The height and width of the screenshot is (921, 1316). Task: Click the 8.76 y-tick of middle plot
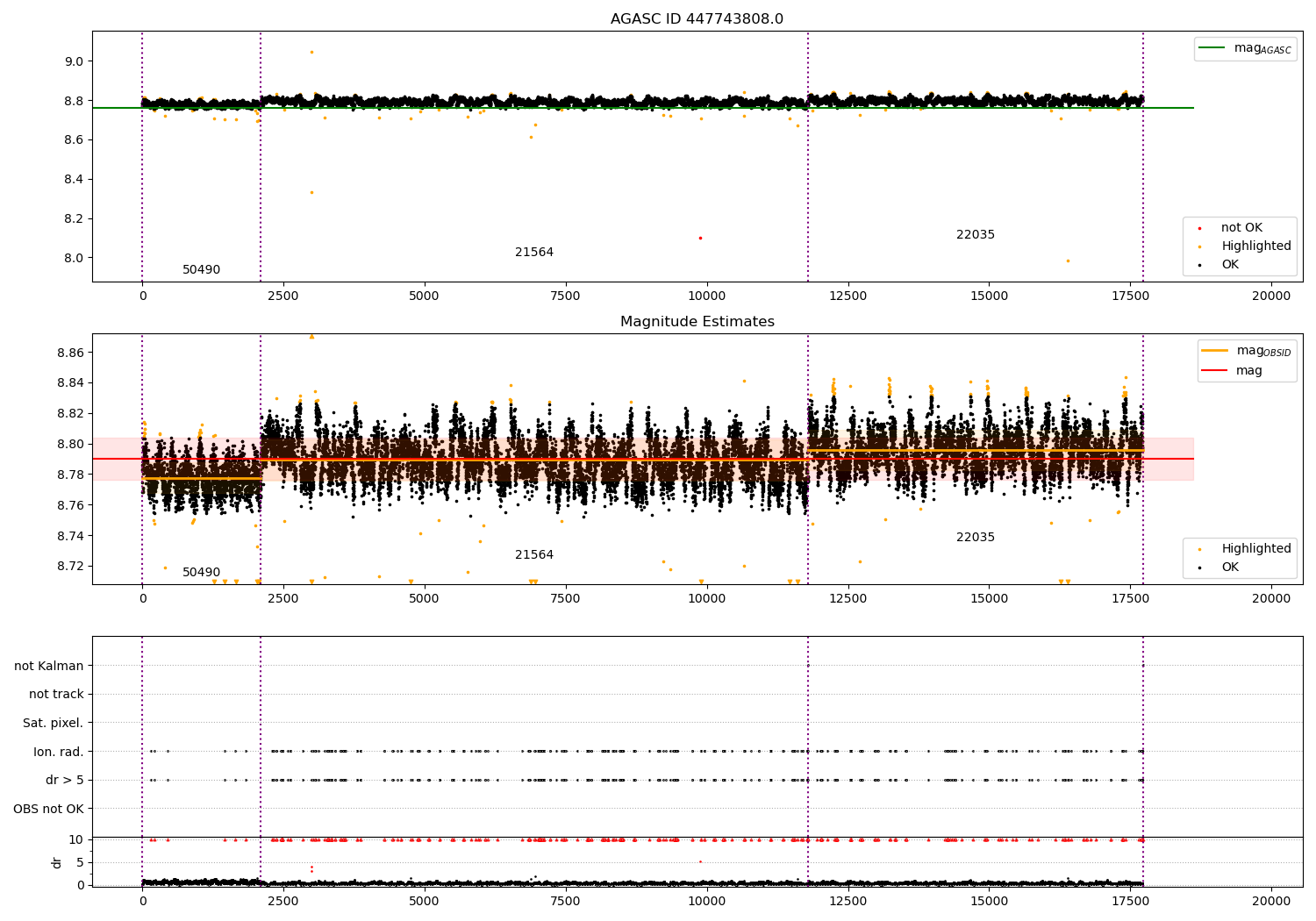(70, 505)
